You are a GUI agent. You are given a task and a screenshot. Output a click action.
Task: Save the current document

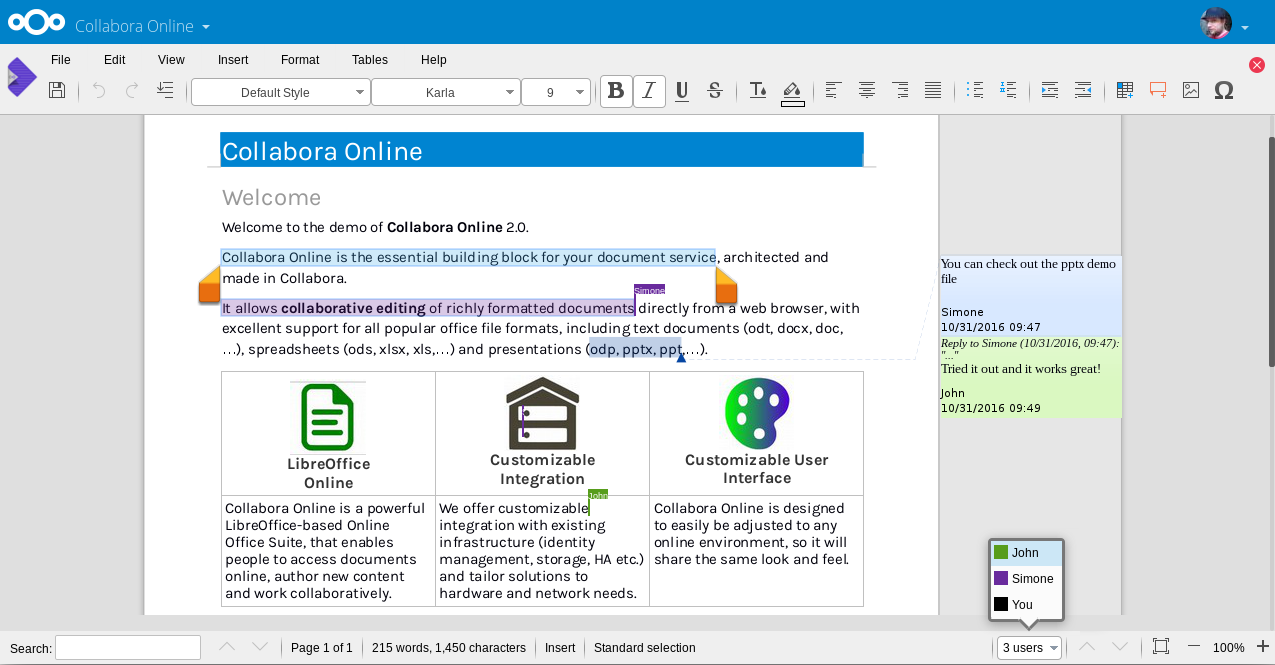[57, 90]
